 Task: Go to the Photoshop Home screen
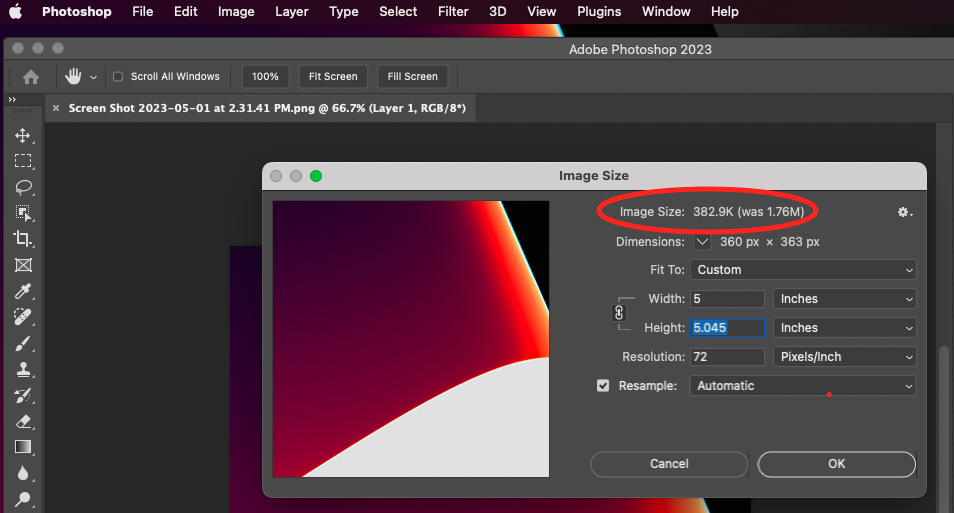coord(31,77)
